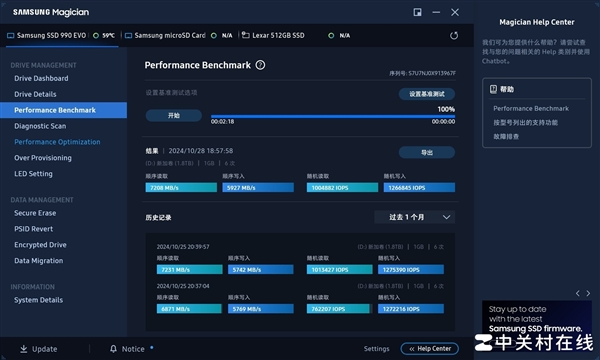Viewport: 600px width, 360px height.
Task: Click the Samsung SSD firmware banner
Action: click(x=537, y=319)
